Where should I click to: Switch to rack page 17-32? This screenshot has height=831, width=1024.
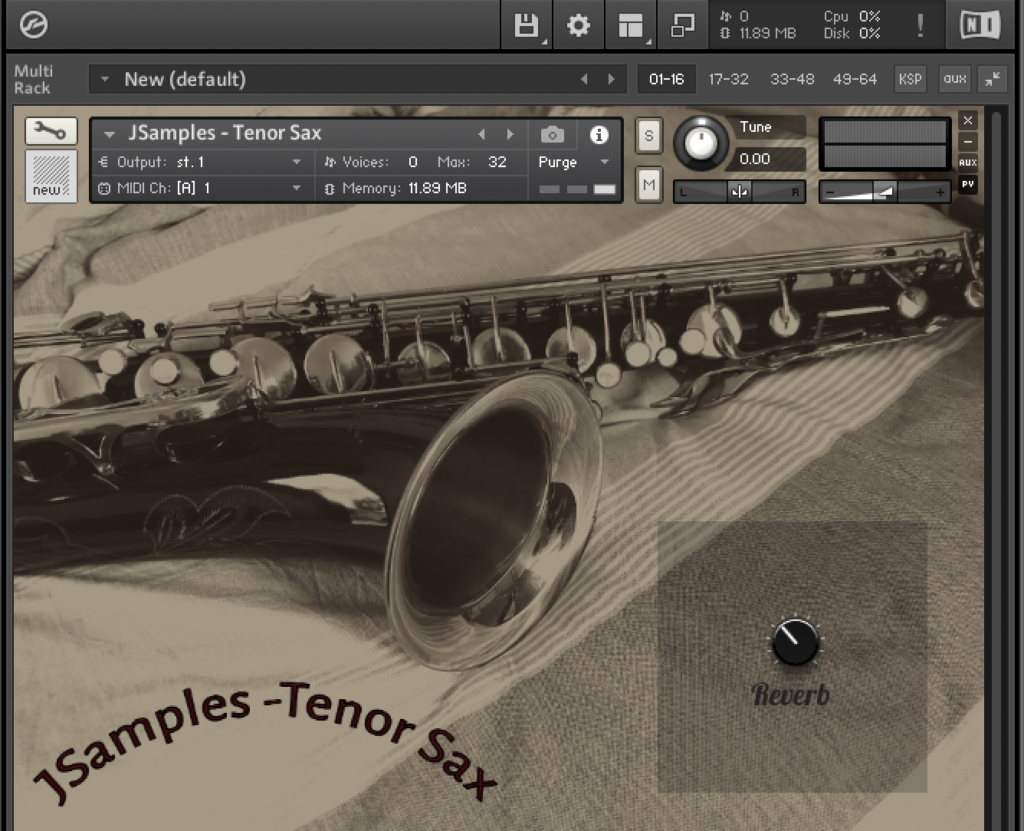pos(729,79)
